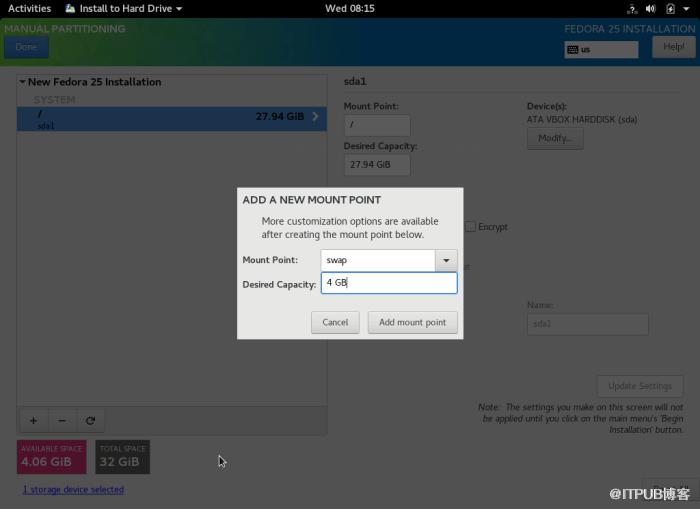Open the clock Wed 08:15 menu
Viewport: 700px width, 509px height.
click(350, 8)
